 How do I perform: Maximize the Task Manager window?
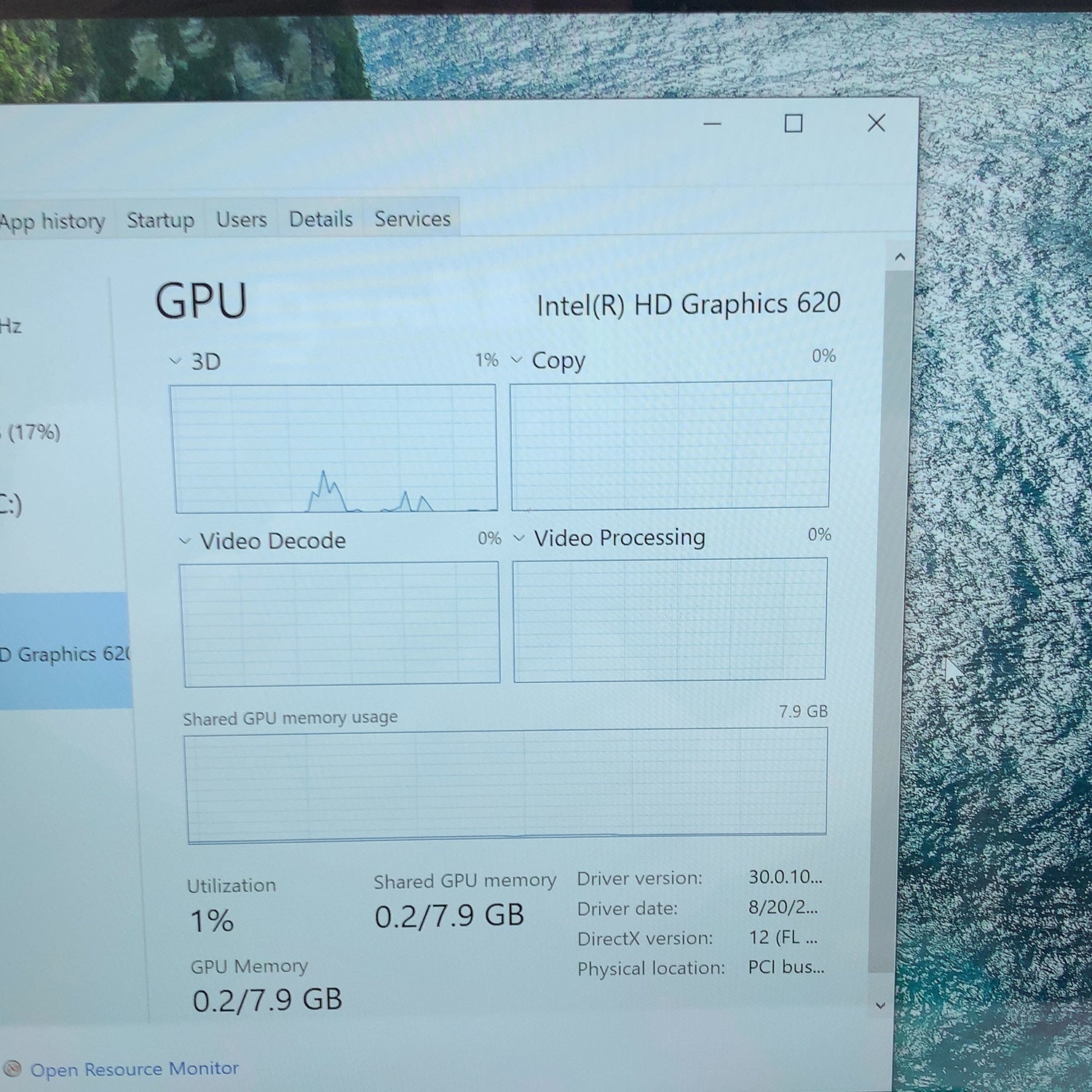click(x=794, y=124)
